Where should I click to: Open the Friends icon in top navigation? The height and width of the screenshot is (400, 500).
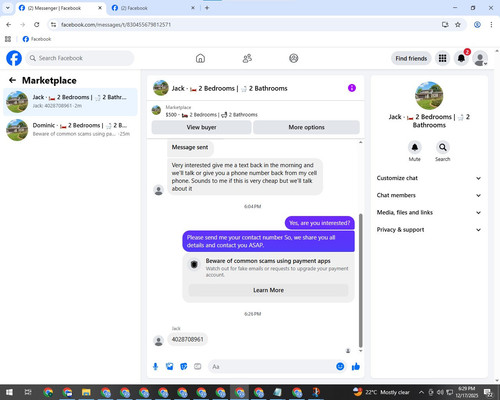(247, 58)
